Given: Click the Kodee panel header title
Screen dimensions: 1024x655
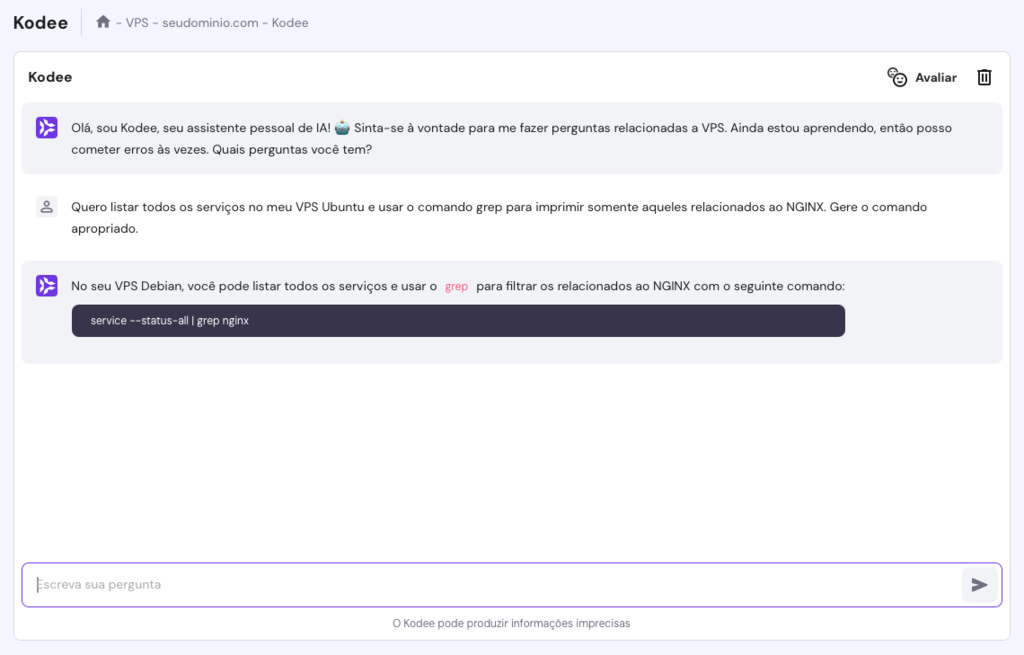Looking at the screenshot, I should 49,76.
